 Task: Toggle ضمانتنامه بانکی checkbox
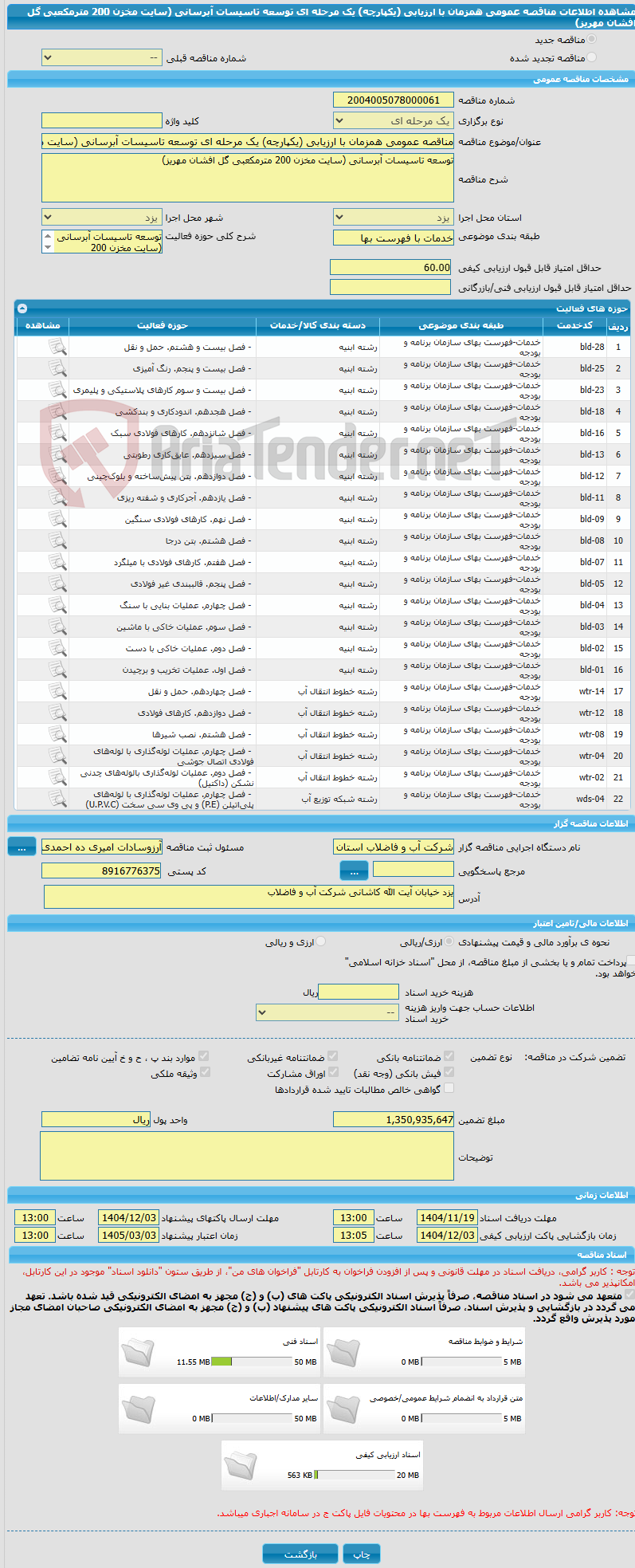(x=449, y=1057)
